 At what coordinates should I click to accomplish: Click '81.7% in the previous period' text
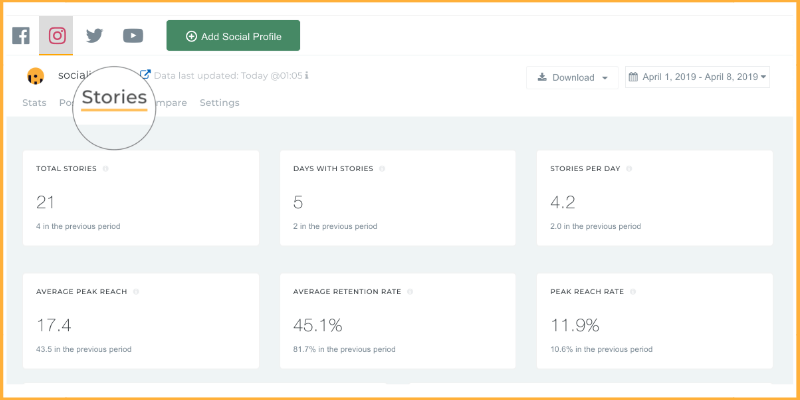click(x=344, y=349)
